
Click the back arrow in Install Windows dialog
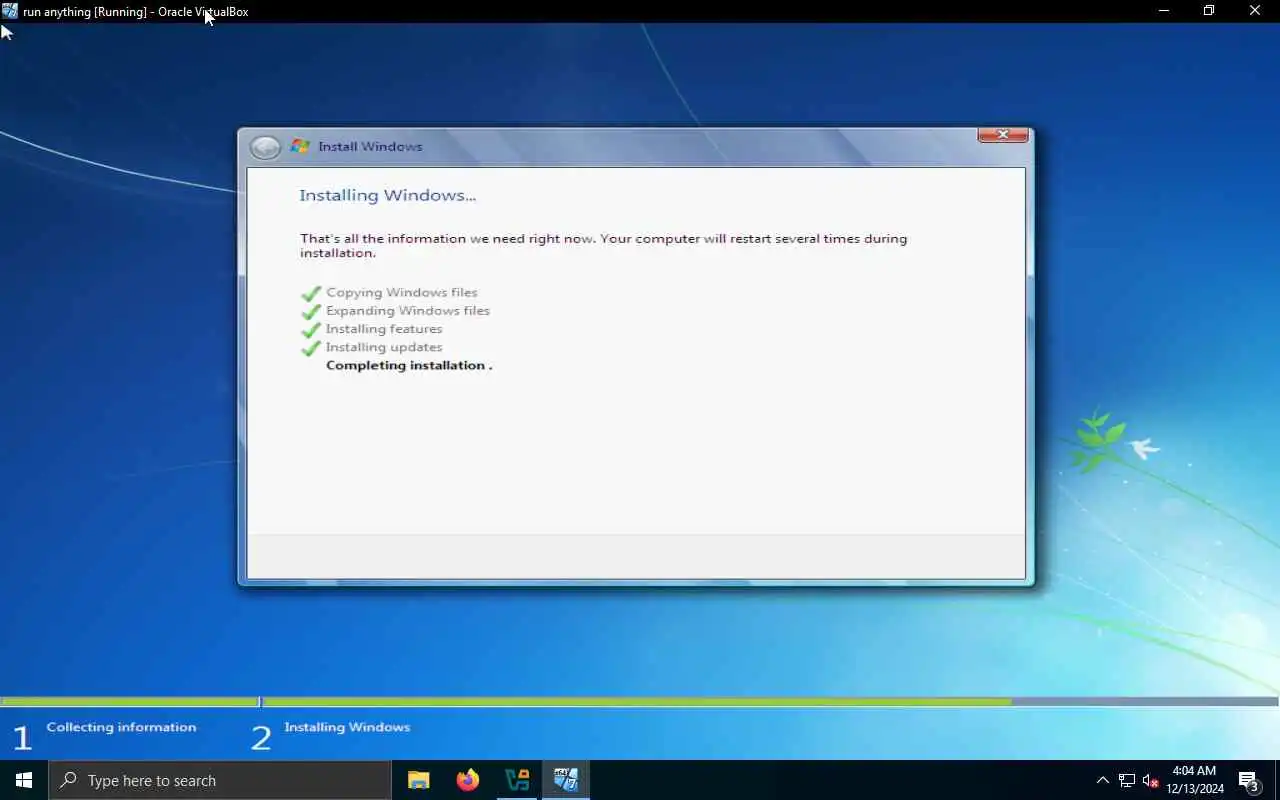265,147
